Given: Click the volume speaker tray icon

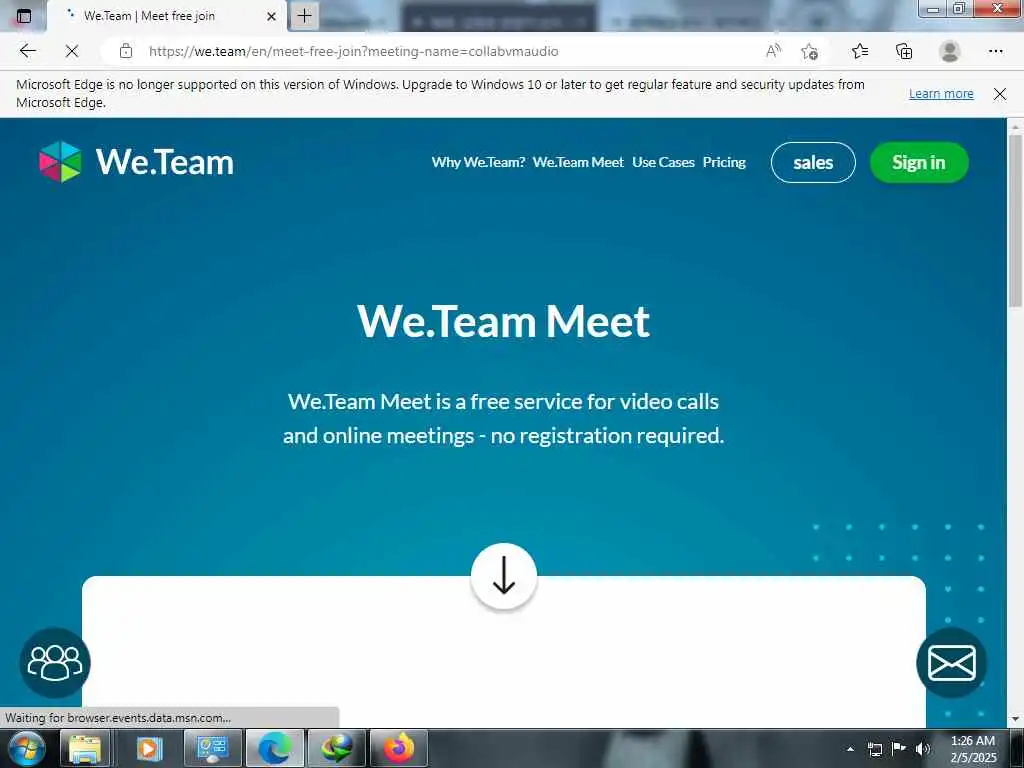Looking at the screenshot, I should pyautogui.click(x=923, y=749).
